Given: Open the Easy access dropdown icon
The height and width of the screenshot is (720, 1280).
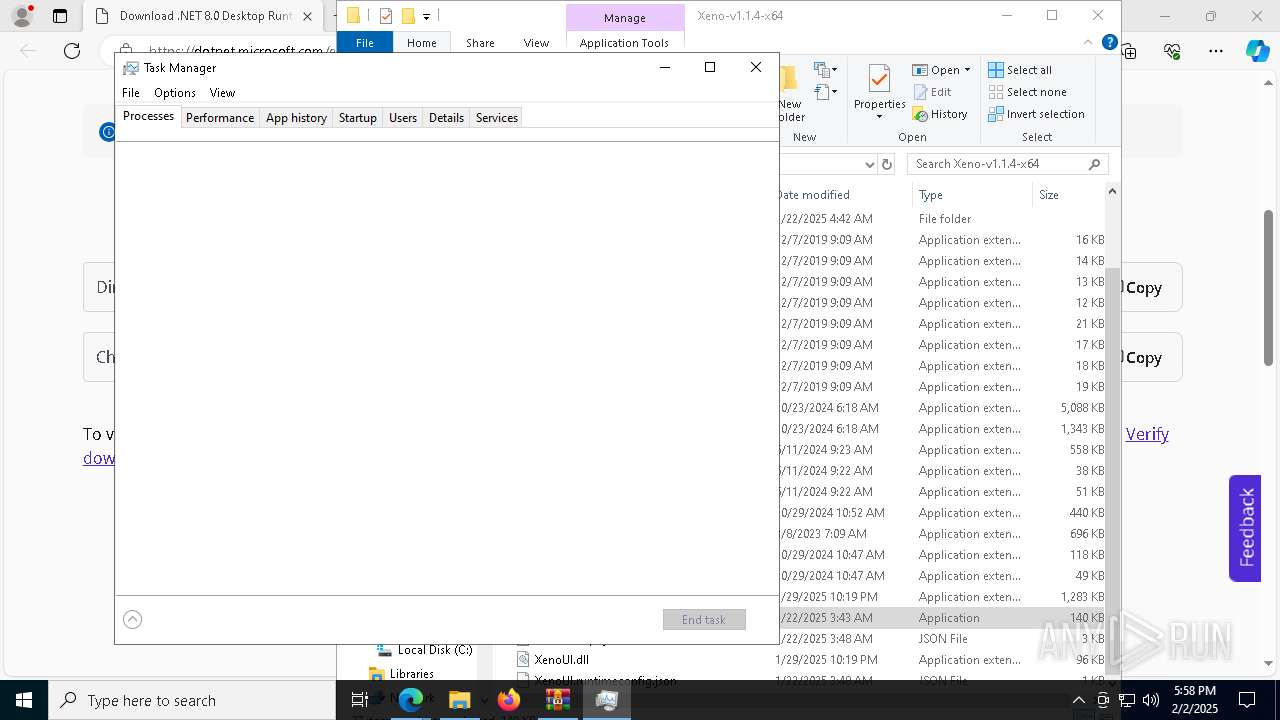Looking at the screenshot, I should (x=825, y=92).
